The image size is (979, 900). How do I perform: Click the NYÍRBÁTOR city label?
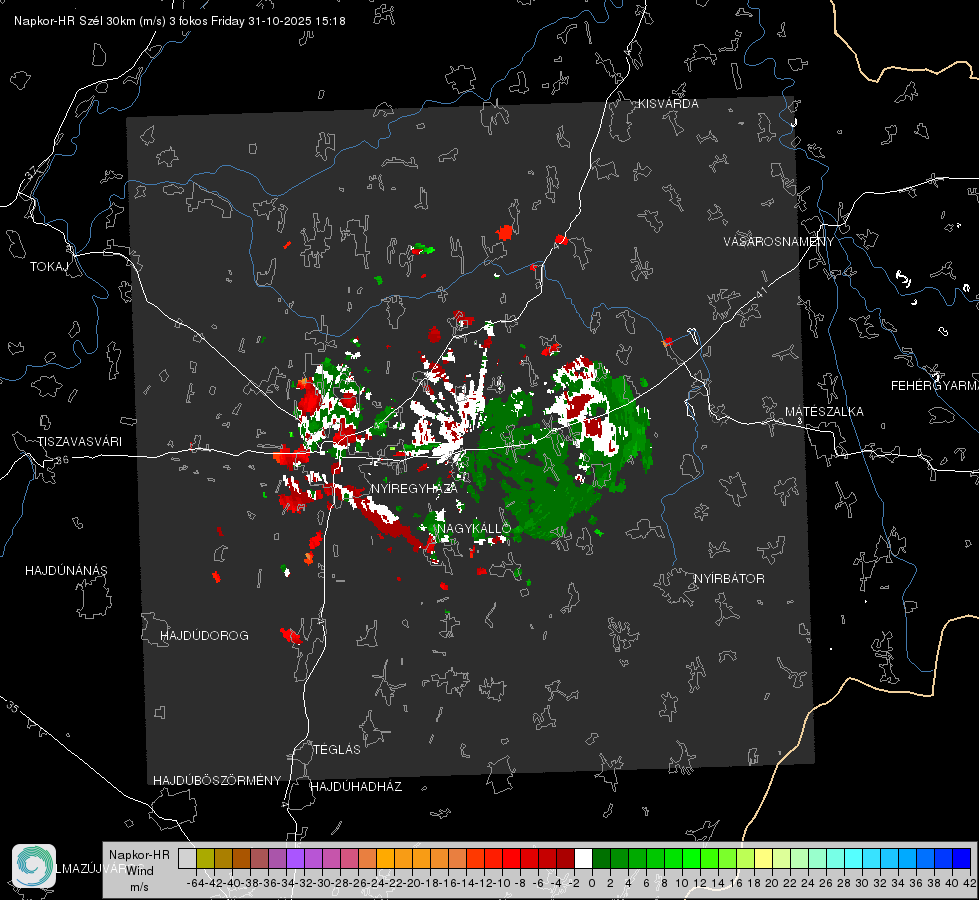(729, 579)
